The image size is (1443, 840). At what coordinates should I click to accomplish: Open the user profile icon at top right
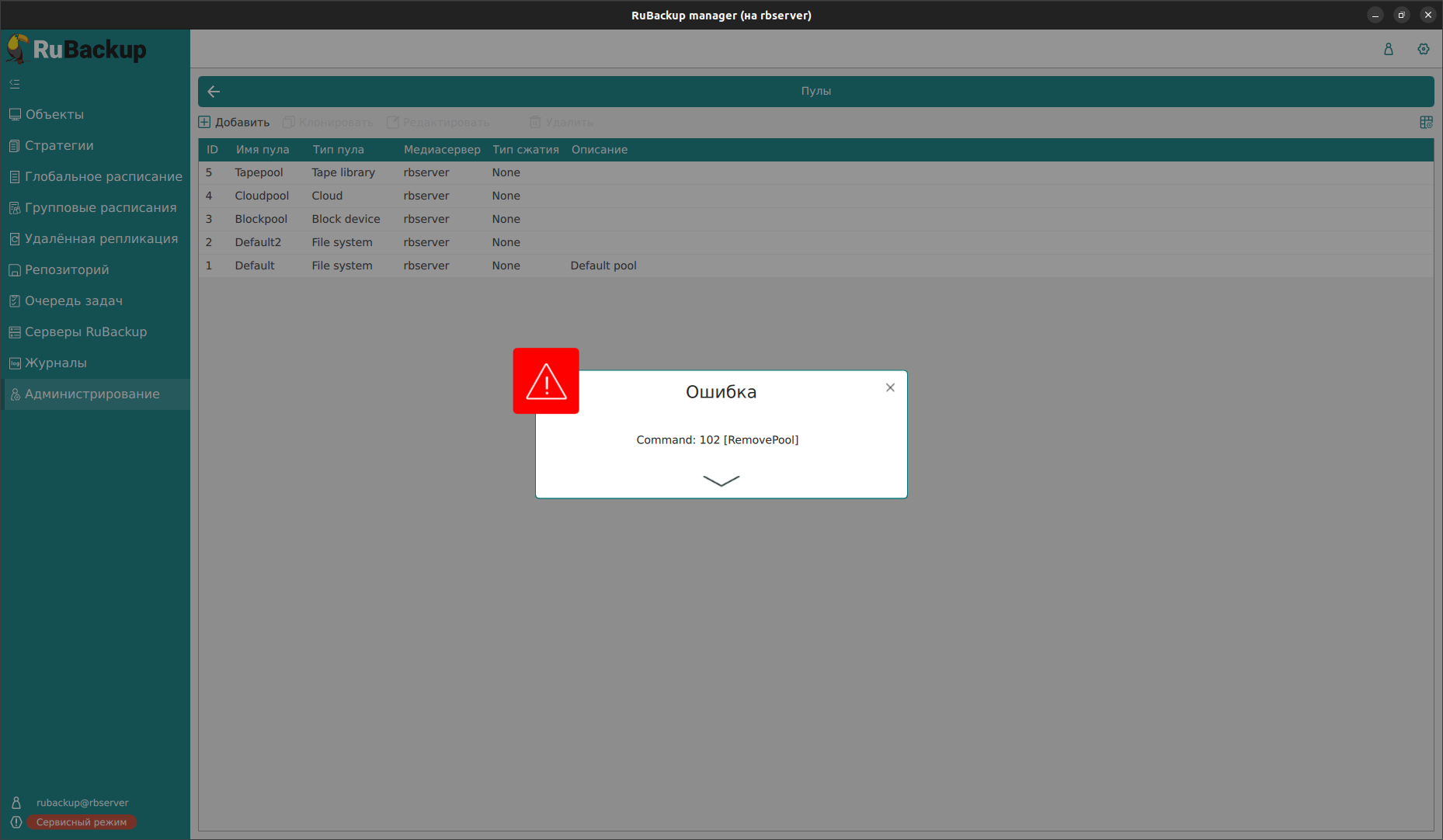click(x=1388, y=49)
